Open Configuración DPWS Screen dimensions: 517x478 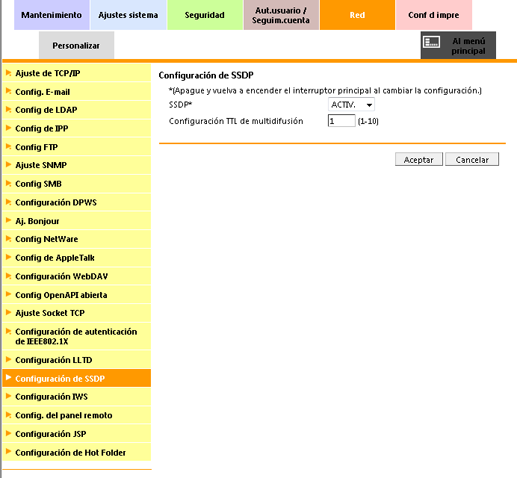tap(77, 202)
